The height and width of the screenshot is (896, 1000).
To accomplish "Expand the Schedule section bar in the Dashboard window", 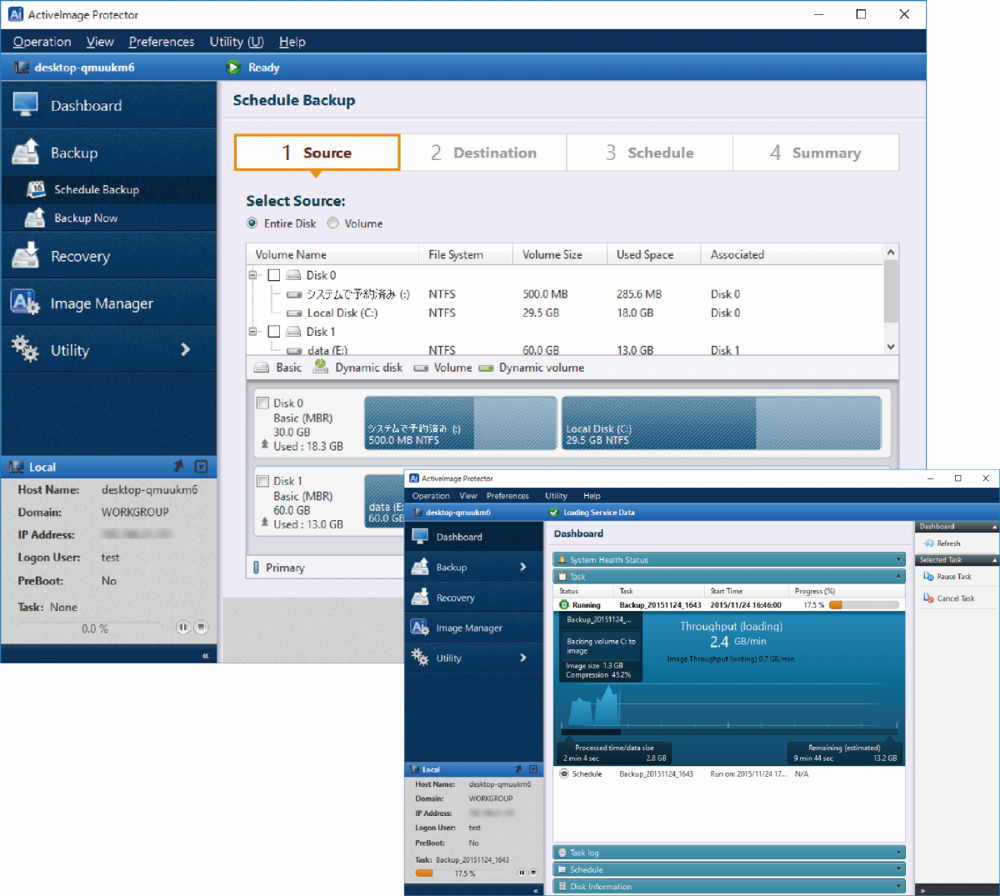I will (729, 869).
